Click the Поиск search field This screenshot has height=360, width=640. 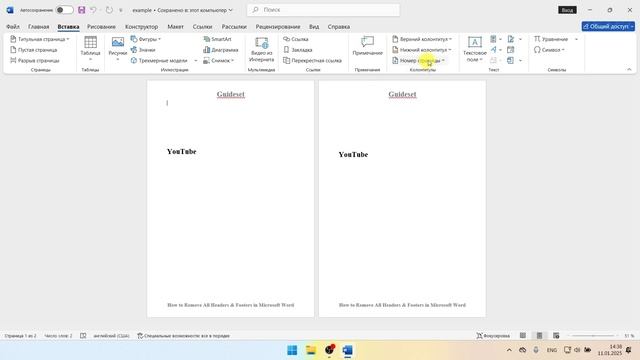[323, 10]
